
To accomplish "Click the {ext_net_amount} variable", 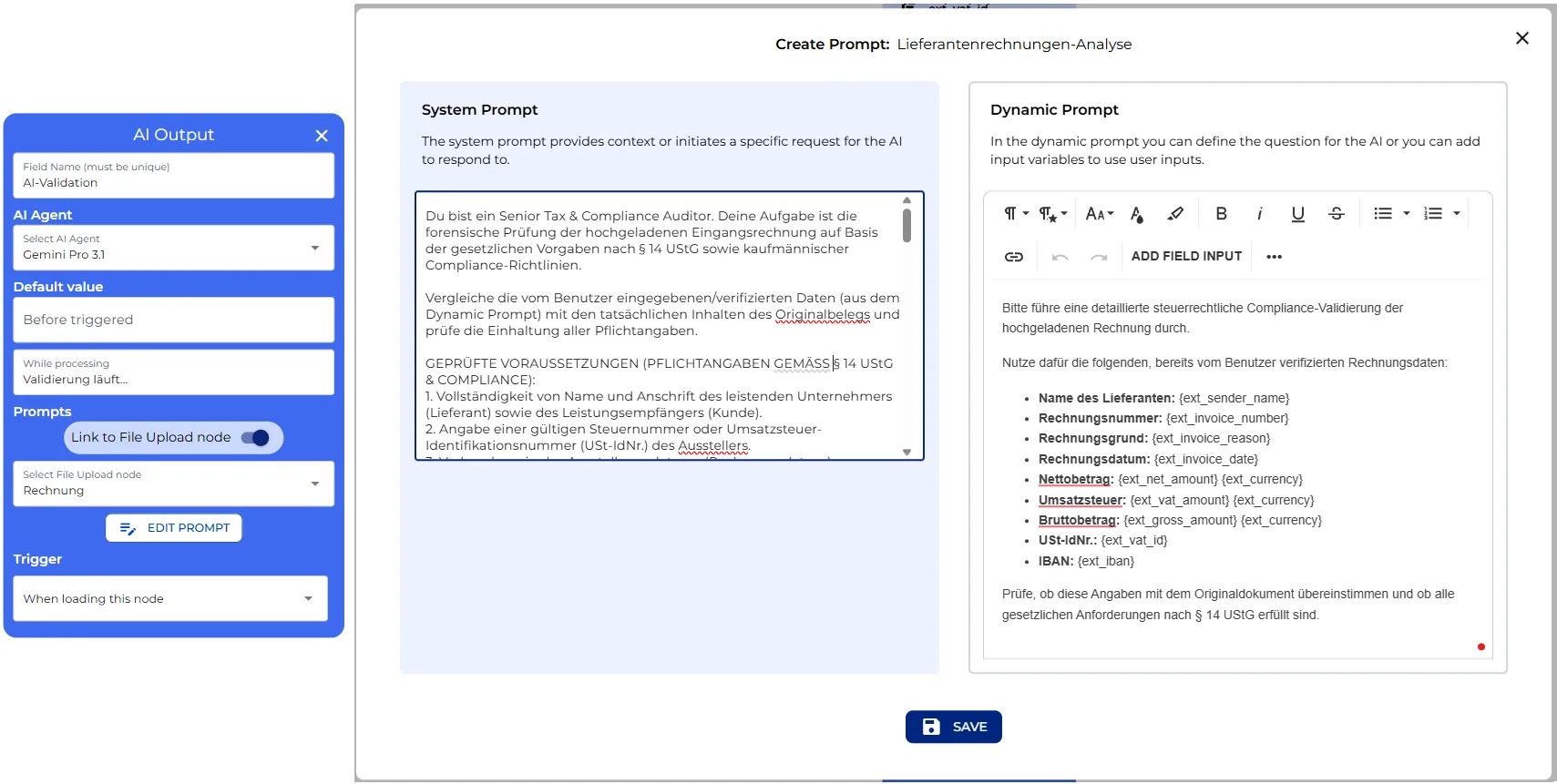I will point(1168,479).
